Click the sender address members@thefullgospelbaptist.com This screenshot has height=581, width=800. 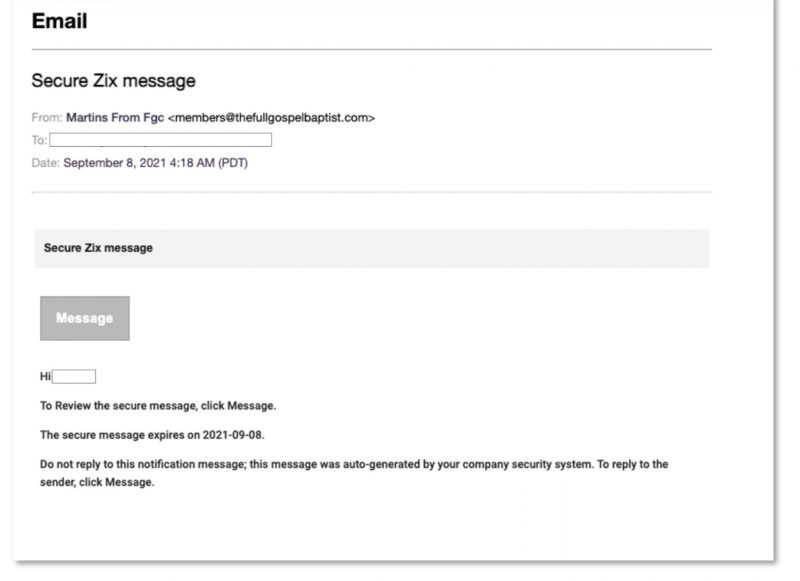271,118
